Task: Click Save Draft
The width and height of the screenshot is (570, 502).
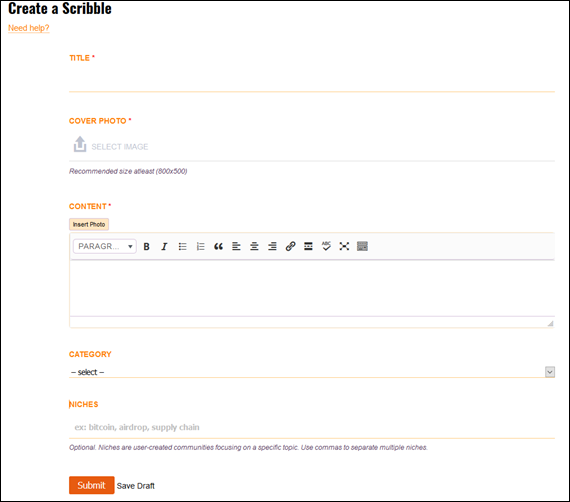Action: pos(136,486)
